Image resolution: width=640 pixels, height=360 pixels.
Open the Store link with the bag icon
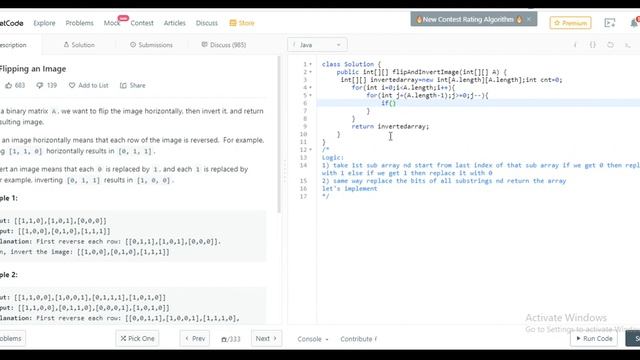tap(242, 23)
